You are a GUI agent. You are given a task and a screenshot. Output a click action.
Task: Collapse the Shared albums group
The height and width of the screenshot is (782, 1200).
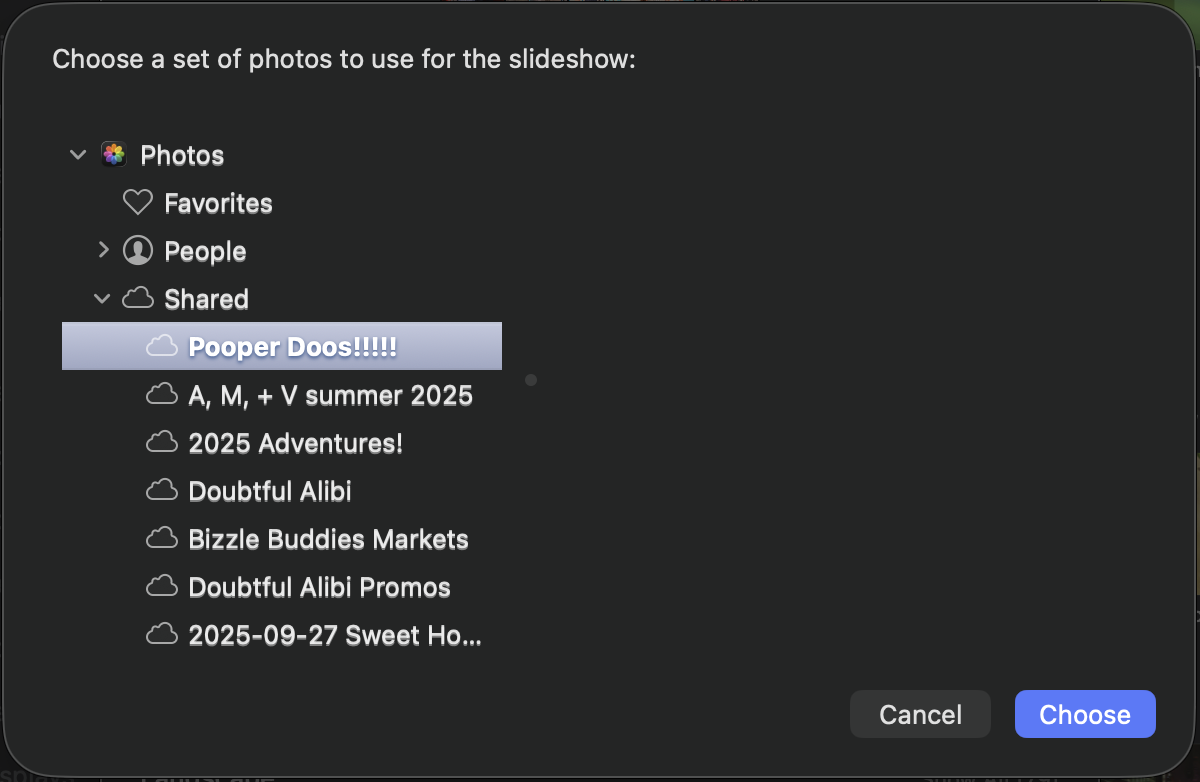click(102, 299)
